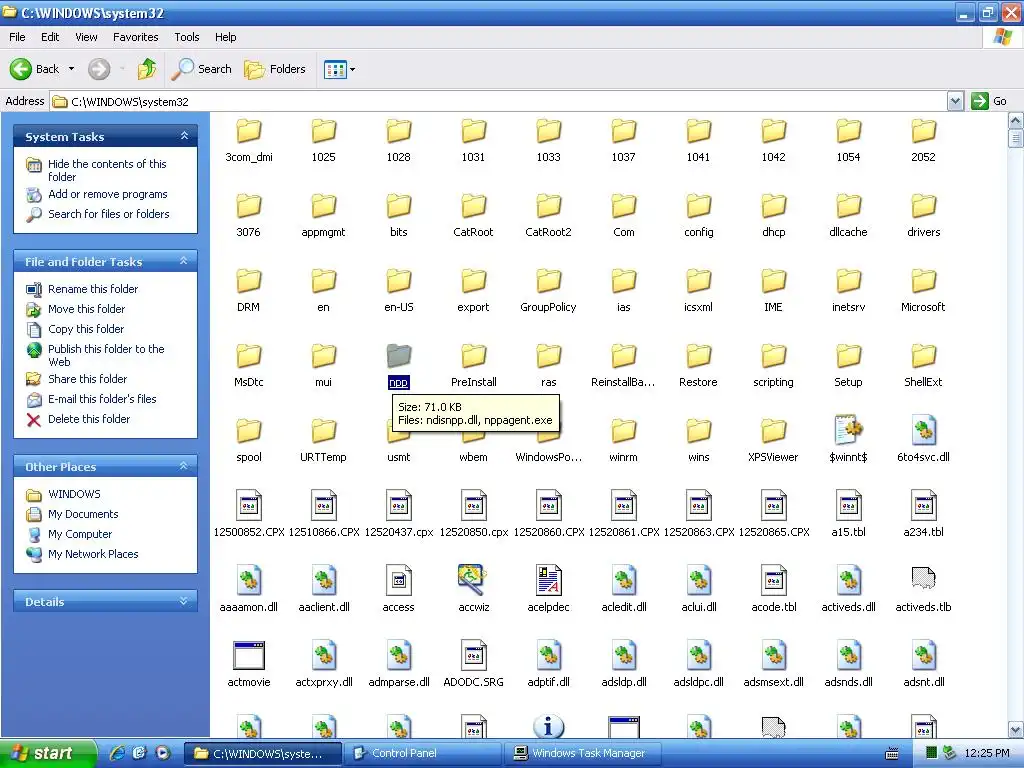Viewport: 1024px width, 768px height.
Task: Select the greyed npp folder icon
Action: (x=398, y=356)
